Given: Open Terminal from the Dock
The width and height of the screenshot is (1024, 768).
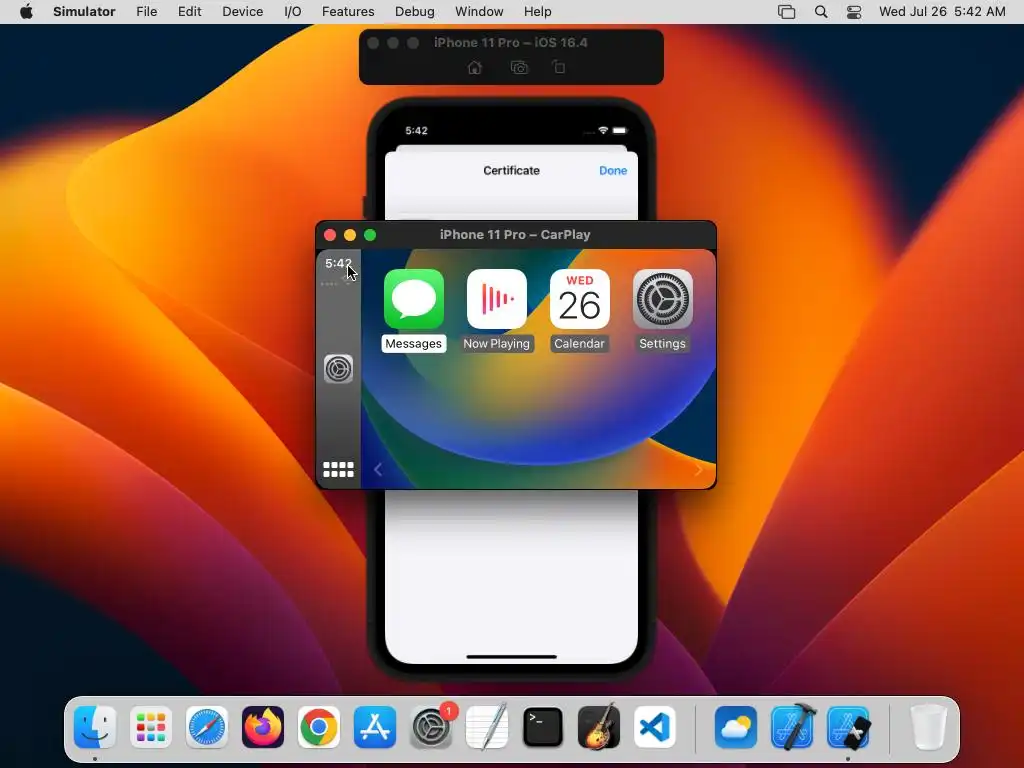Looking at the screenshot, I should [543, 727].
